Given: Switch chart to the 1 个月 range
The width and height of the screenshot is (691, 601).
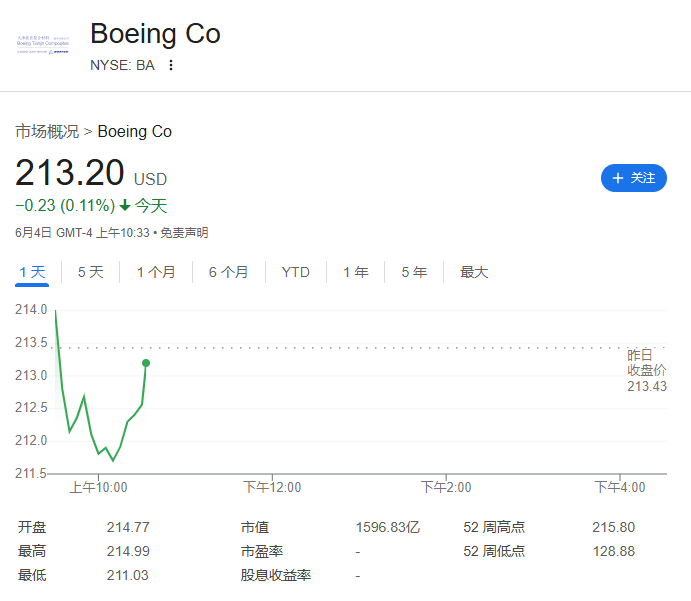Looking at the screenshot, I should 156,272.
